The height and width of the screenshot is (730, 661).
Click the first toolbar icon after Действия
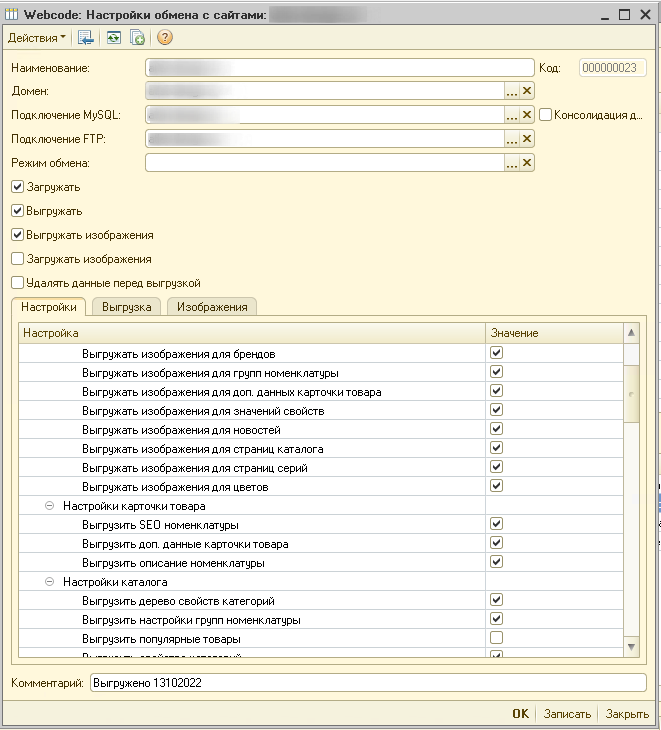click(x=86, y=38)
